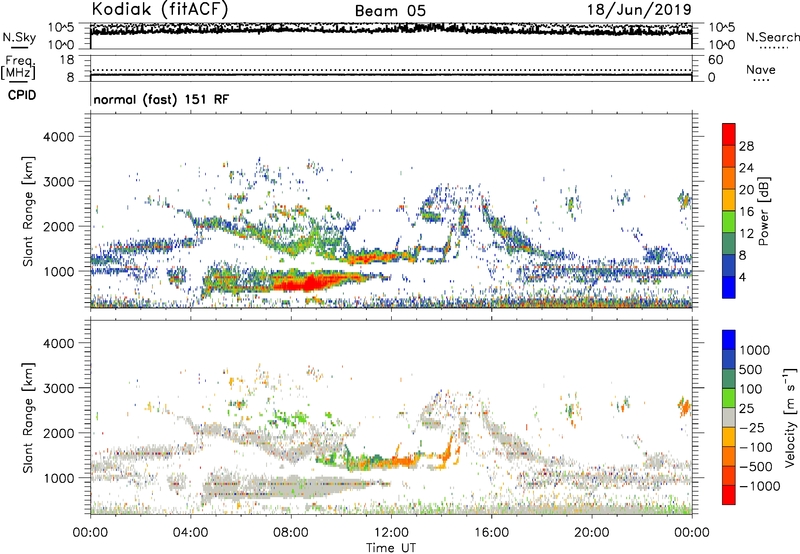This screenshot has height=554, width=800.
Task: Click the orange negative-velocity patch near 12:00
Action: tap(402, 461)
